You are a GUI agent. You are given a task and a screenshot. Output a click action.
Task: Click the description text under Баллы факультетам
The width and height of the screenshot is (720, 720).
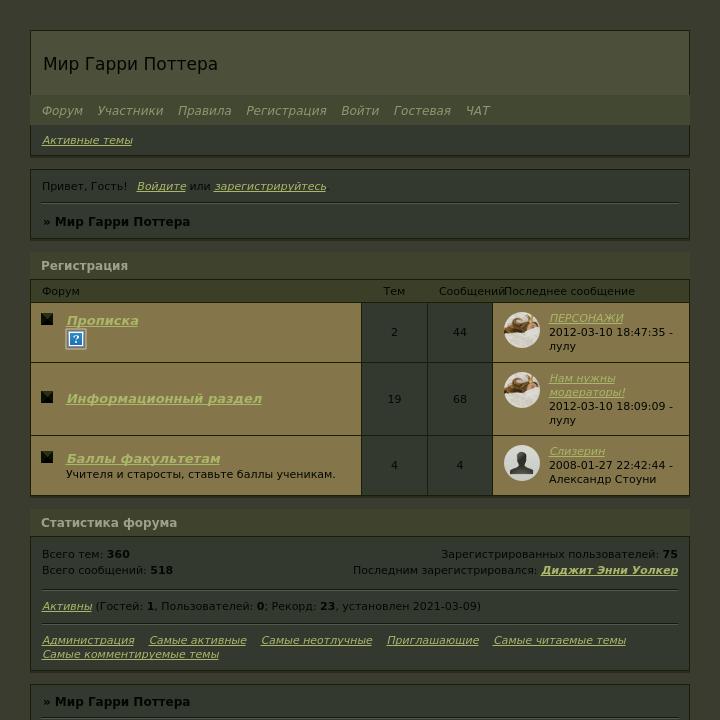201,474
